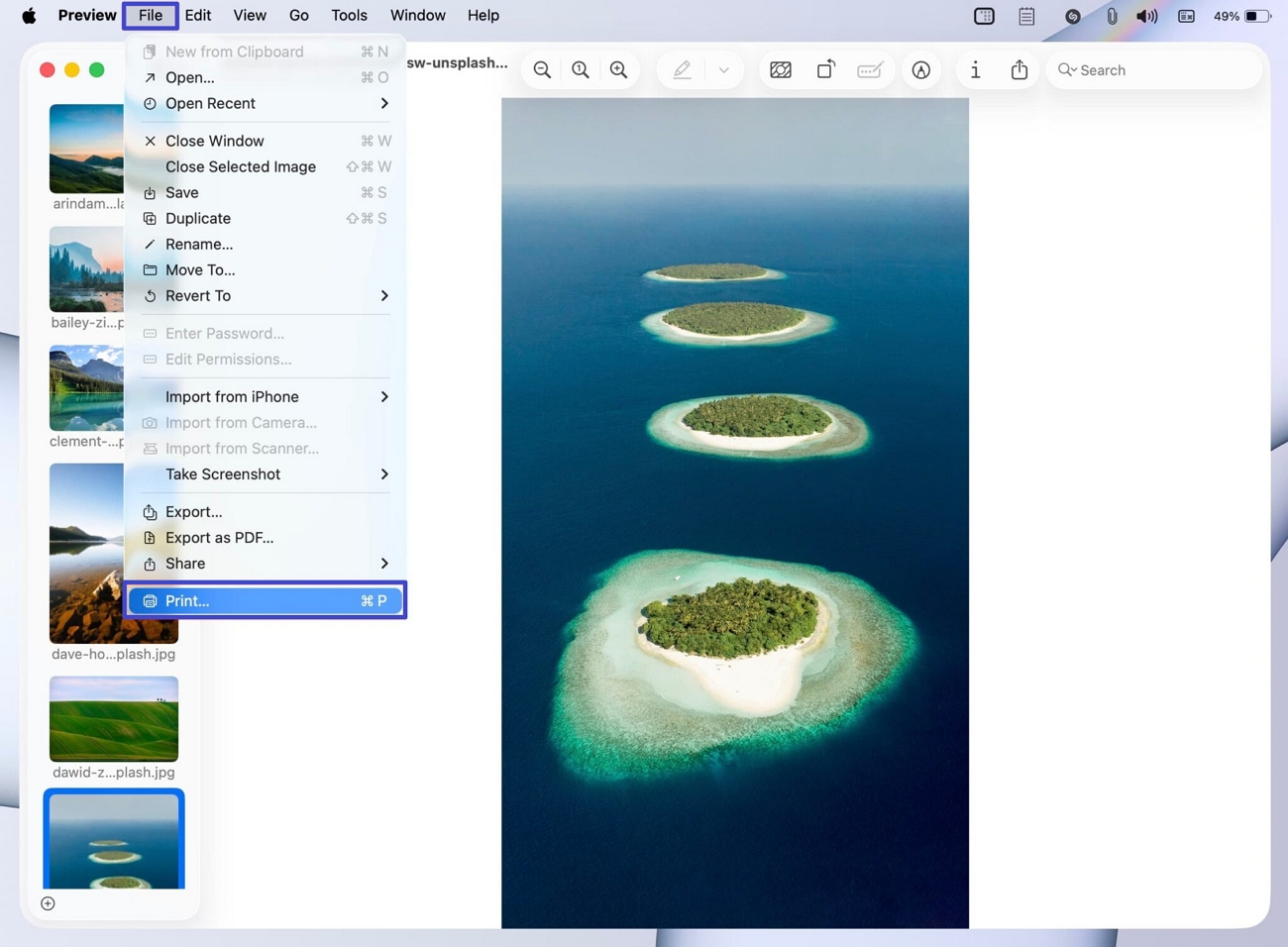The width and height of the screenshot is (1288, 947).
Task: Choose Duplicate from the File menu
Action: (266, 218)
